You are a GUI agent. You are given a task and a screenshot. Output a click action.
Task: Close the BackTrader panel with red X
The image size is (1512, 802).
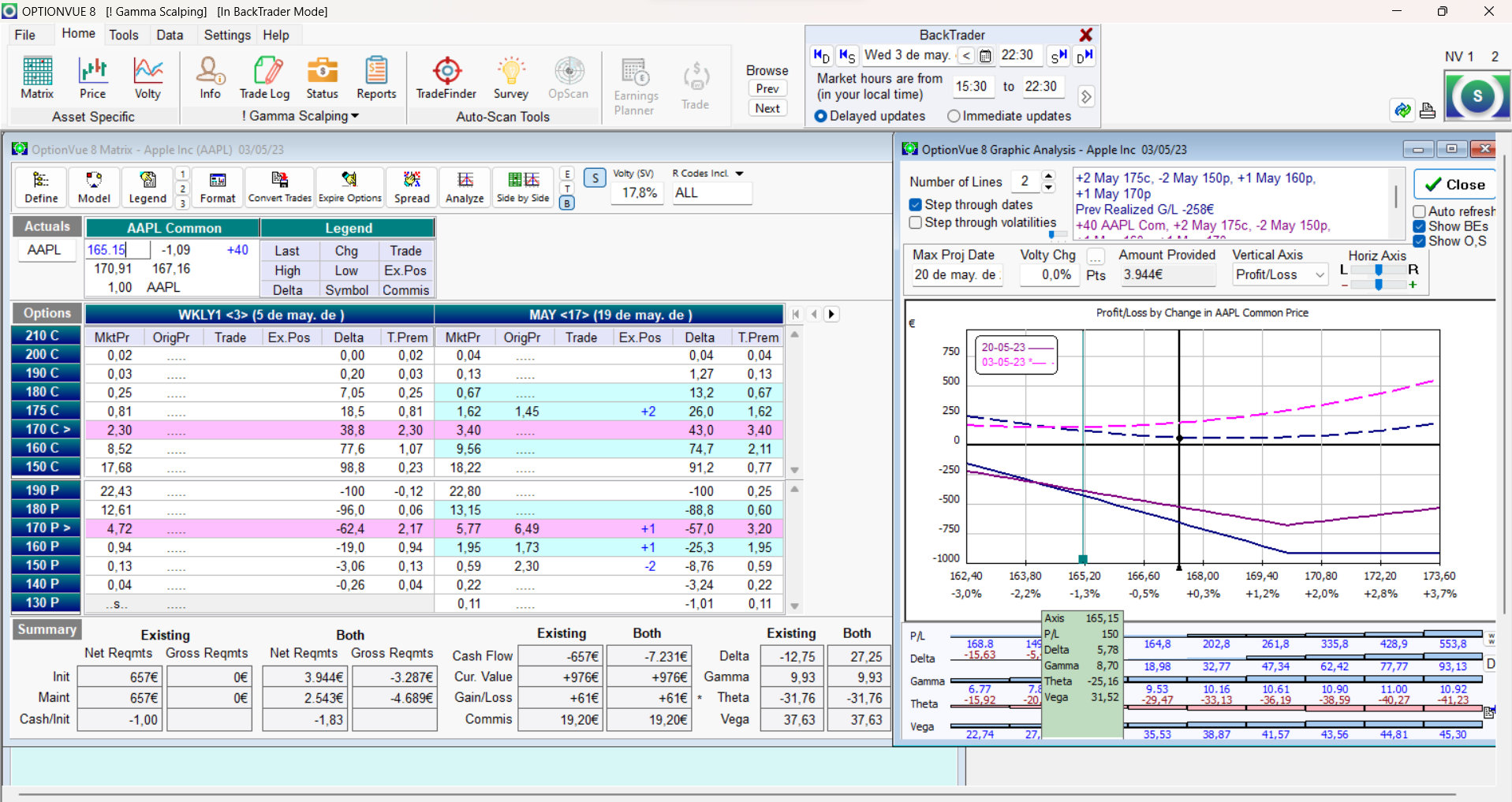point(1086,35)
